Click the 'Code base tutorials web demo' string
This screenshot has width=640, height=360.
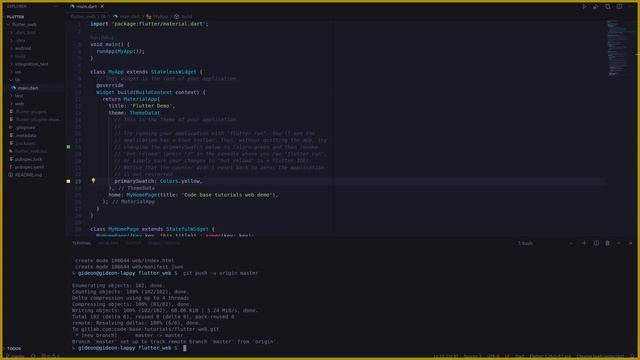(x=227, y=195)
